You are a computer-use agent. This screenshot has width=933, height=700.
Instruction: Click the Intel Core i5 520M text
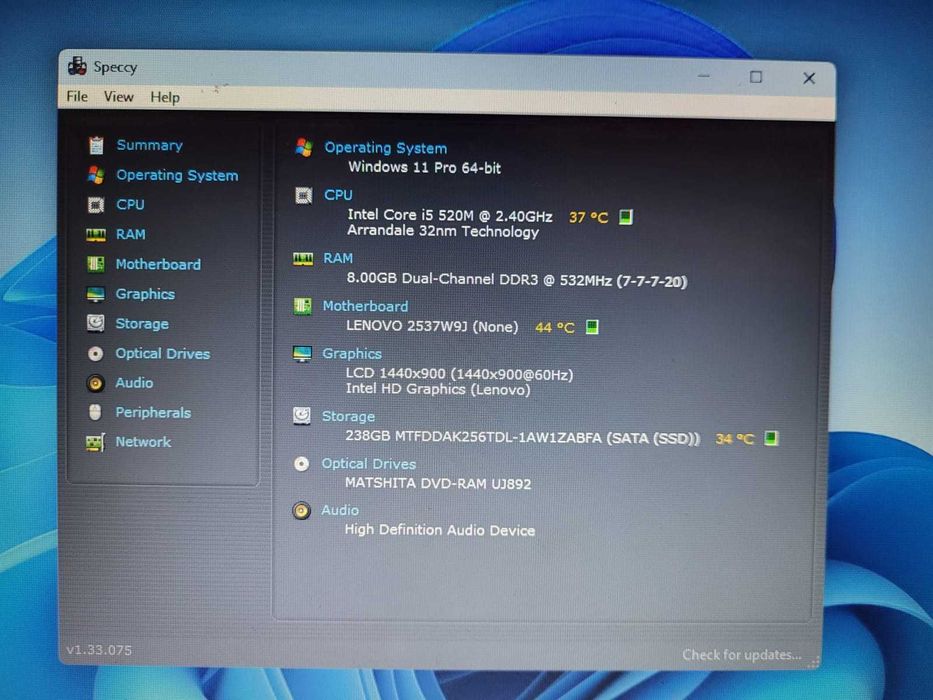(x=450, y=215)
